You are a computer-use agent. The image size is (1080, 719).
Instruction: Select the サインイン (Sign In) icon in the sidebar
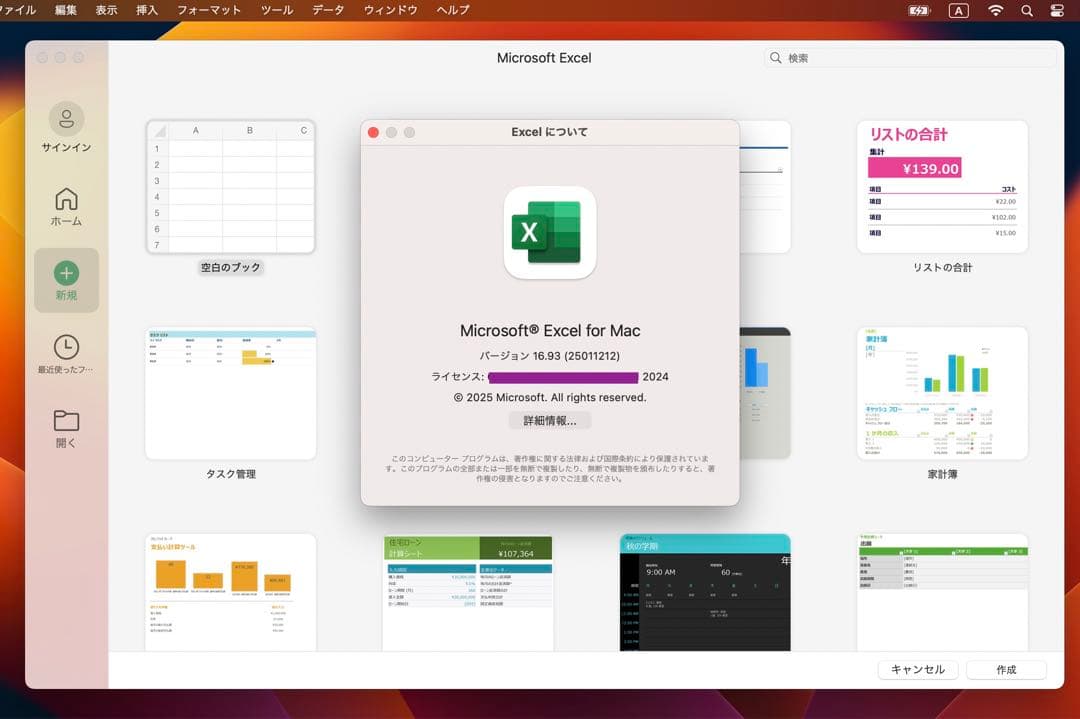coord(66,120)
